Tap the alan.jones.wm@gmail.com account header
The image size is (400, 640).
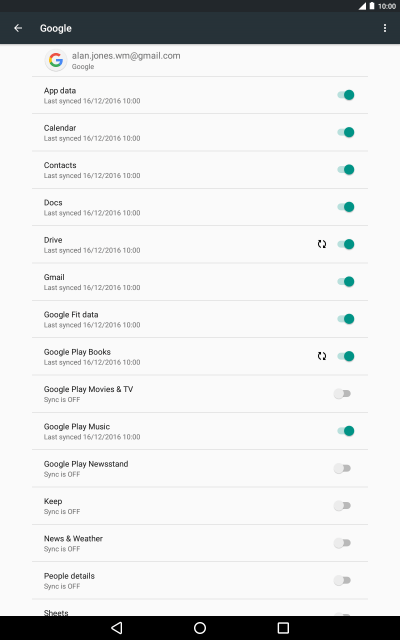(x=200, y=60)
